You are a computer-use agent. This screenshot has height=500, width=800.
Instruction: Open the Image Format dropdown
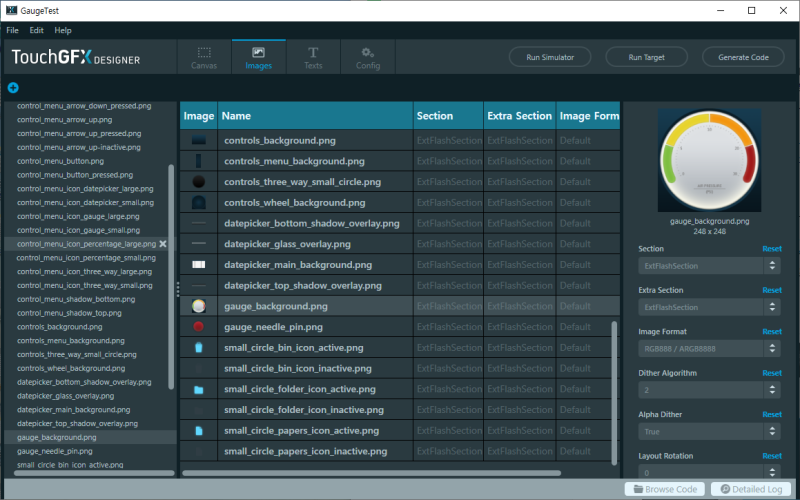pos(709,349)
